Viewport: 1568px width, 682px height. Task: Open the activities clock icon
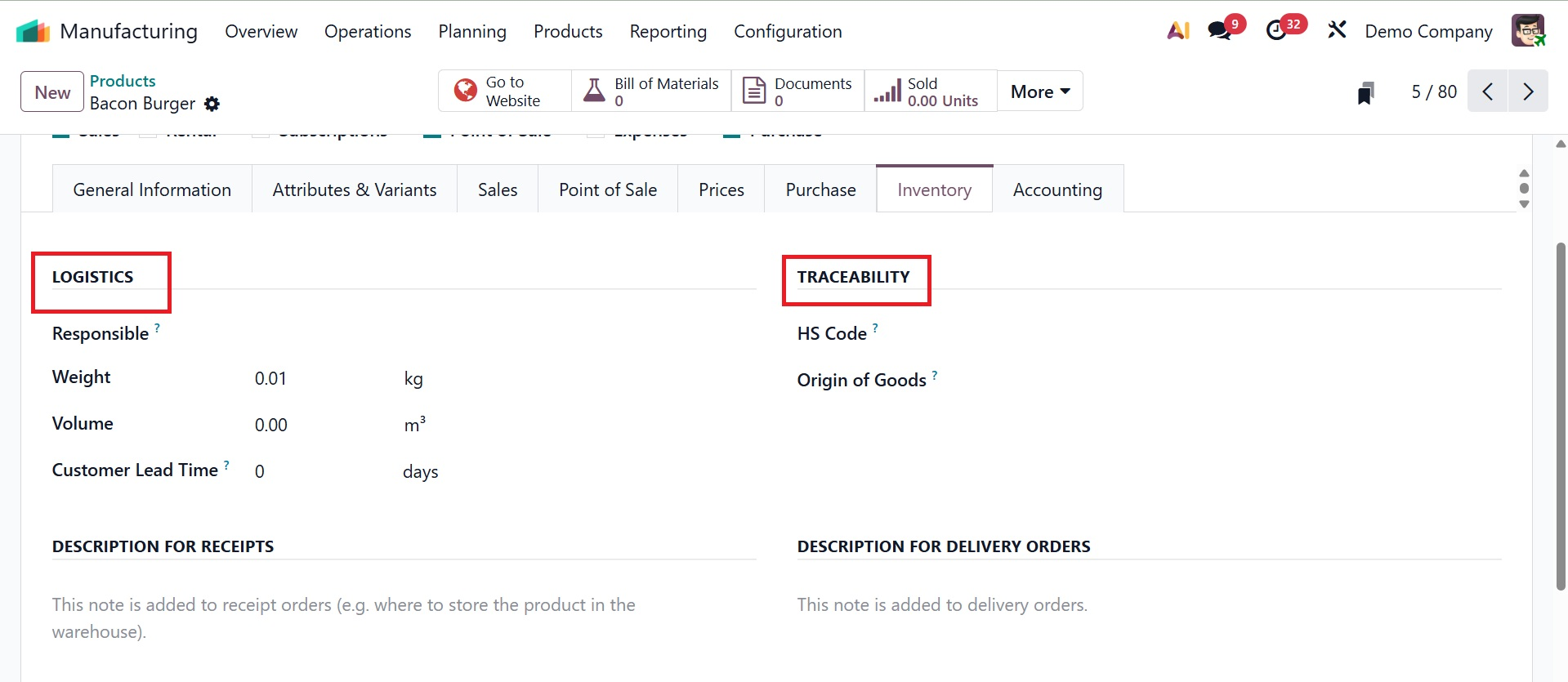pyautogui.click(x=1276, y=31)
